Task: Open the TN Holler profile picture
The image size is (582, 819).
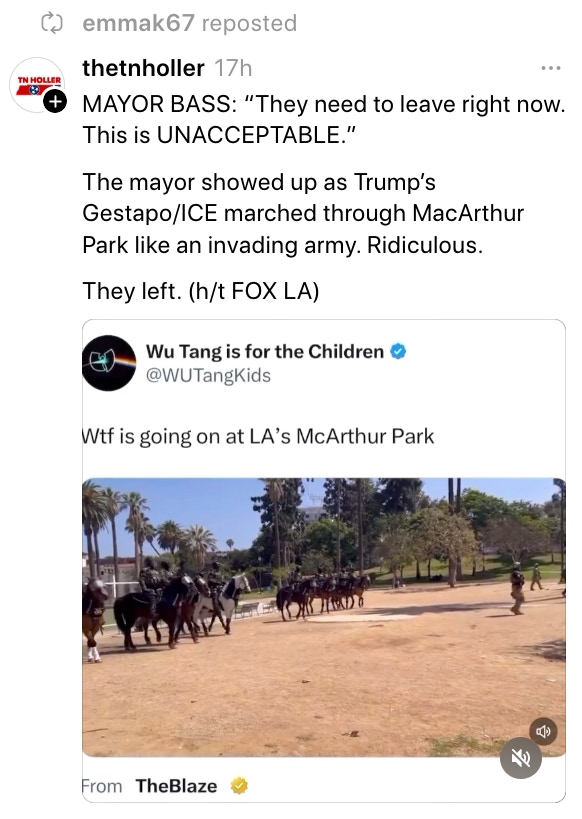Action: [x=37, y=85]
